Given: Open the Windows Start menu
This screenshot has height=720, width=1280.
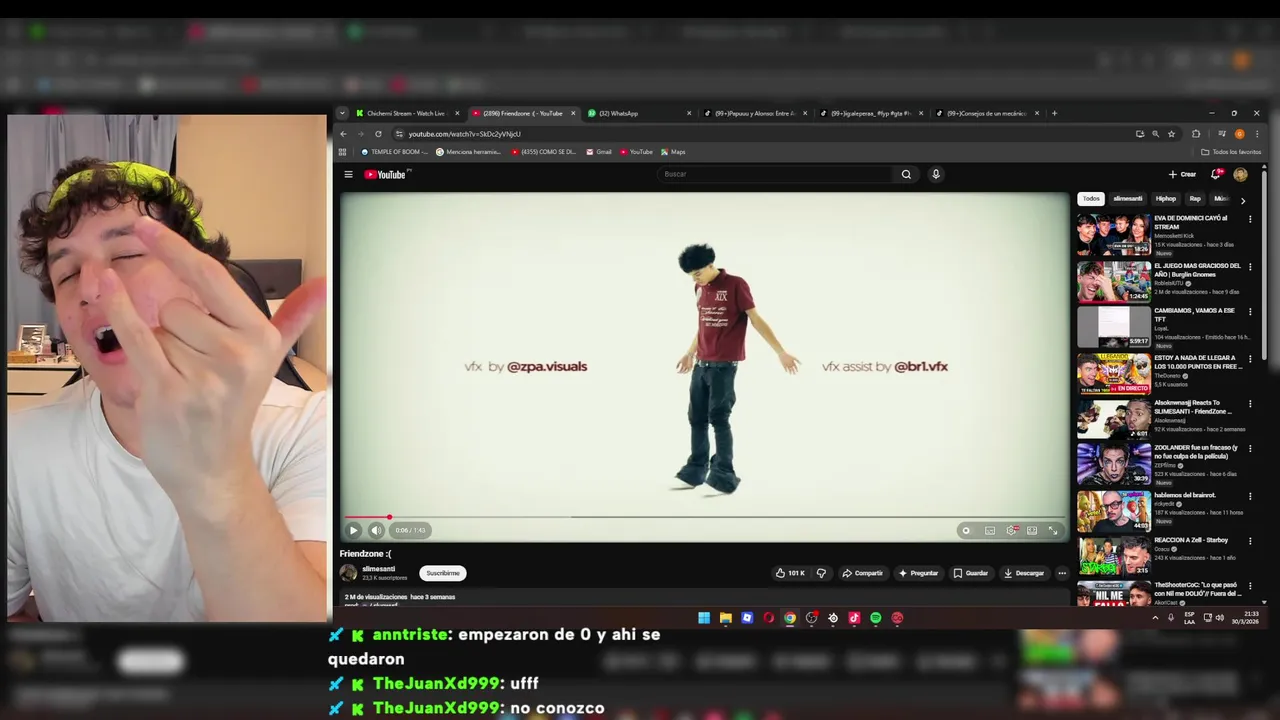Looking at the screenshot, I should coord(704,618).
